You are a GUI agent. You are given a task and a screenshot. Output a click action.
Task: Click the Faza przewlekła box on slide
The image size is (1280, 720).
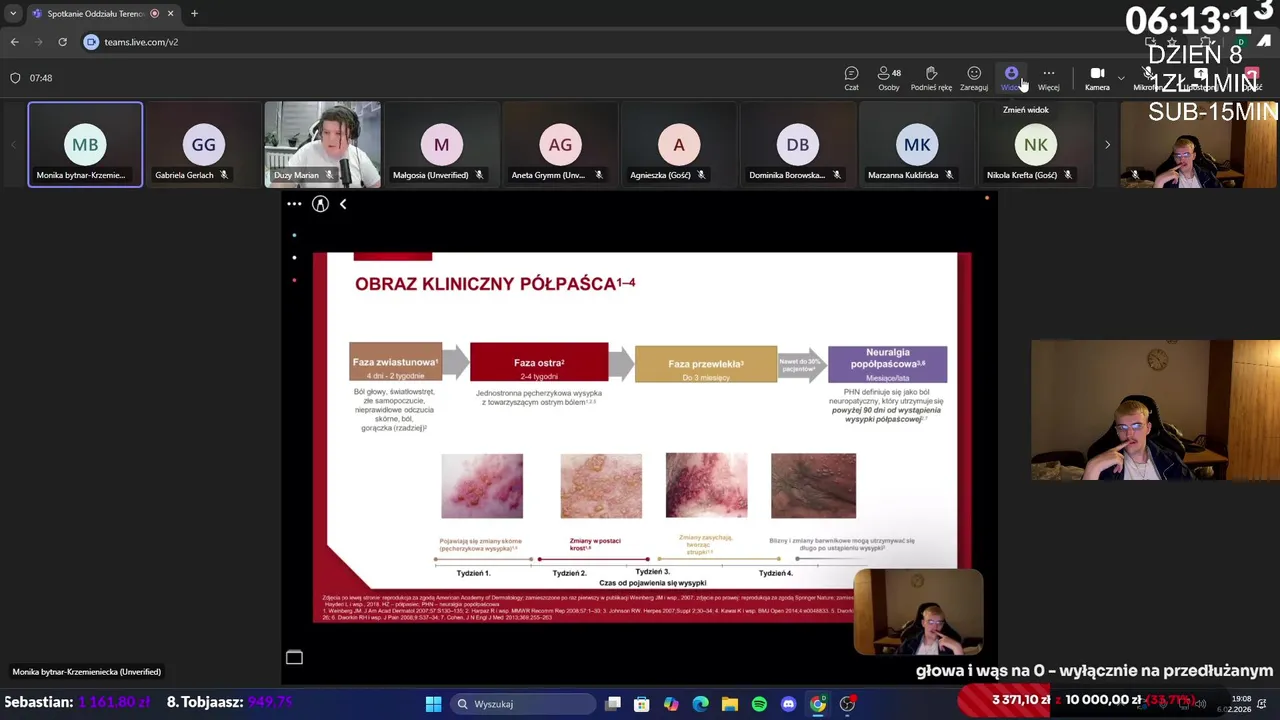706,364
